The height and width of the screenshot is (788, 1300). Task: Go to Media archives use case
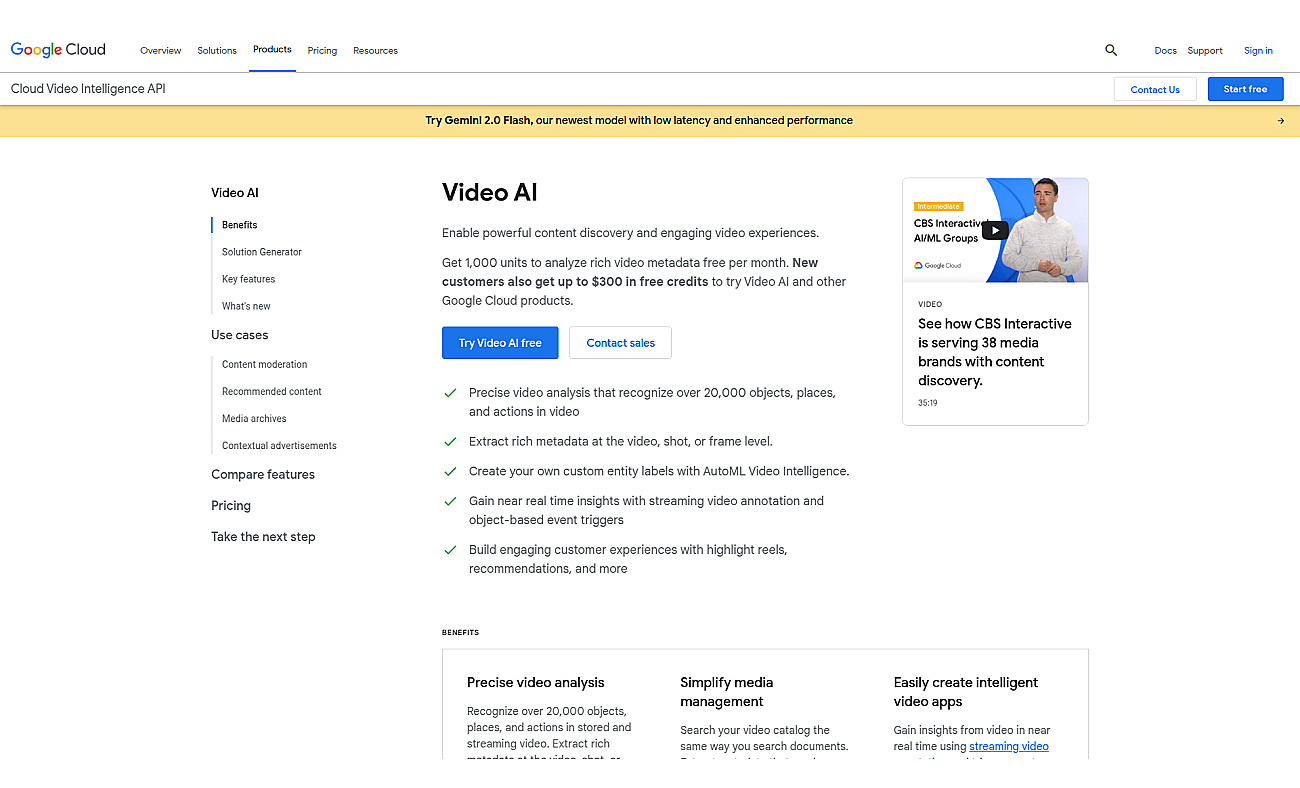(x=254, y=419)
